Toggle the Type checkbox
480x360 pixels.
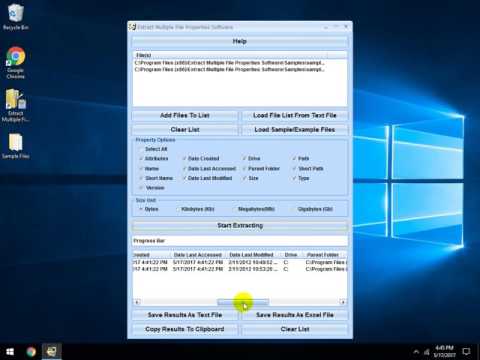click(294, 178)
